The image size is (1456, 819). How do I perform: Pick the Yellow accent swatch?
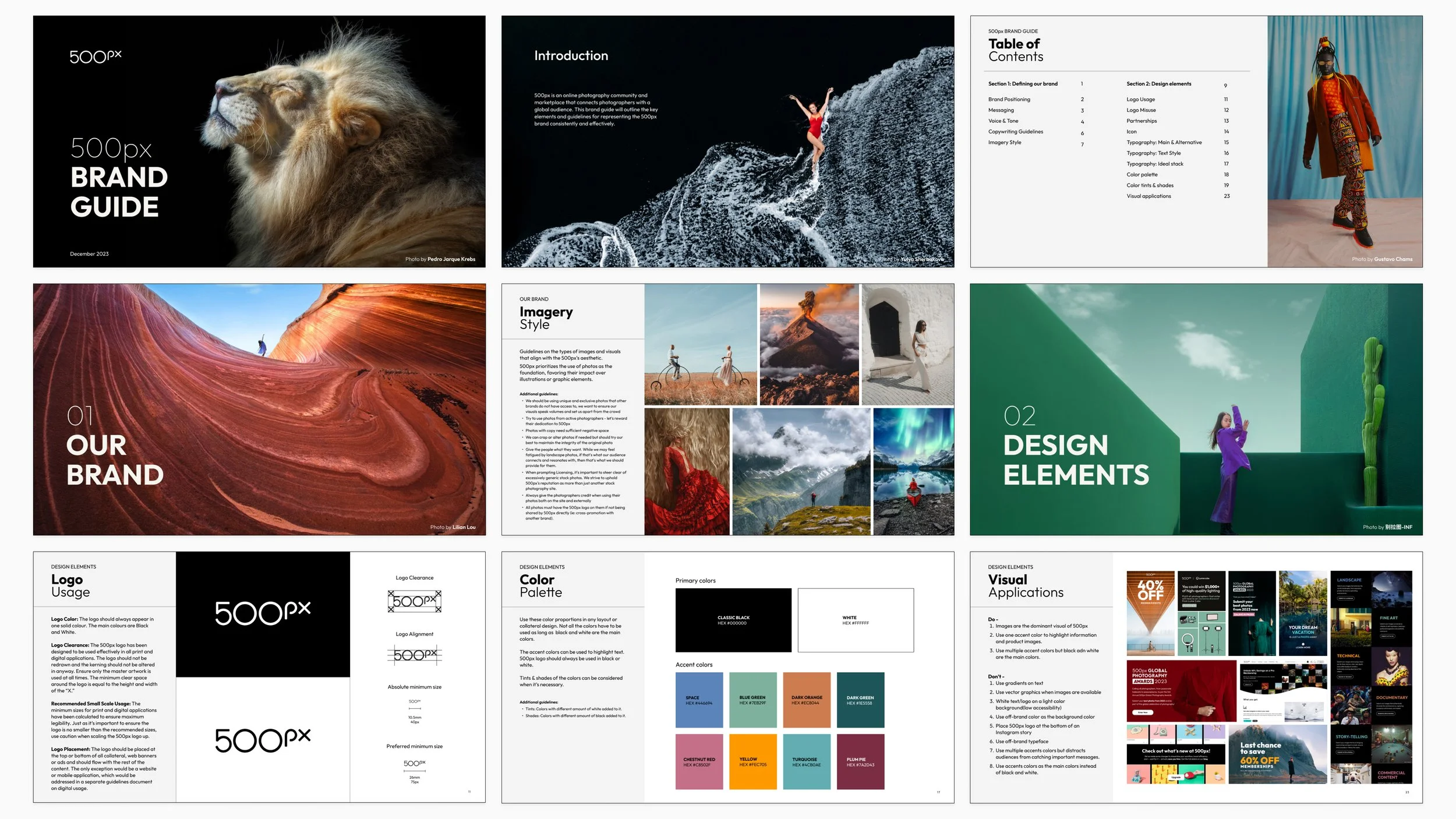[753, 761]
